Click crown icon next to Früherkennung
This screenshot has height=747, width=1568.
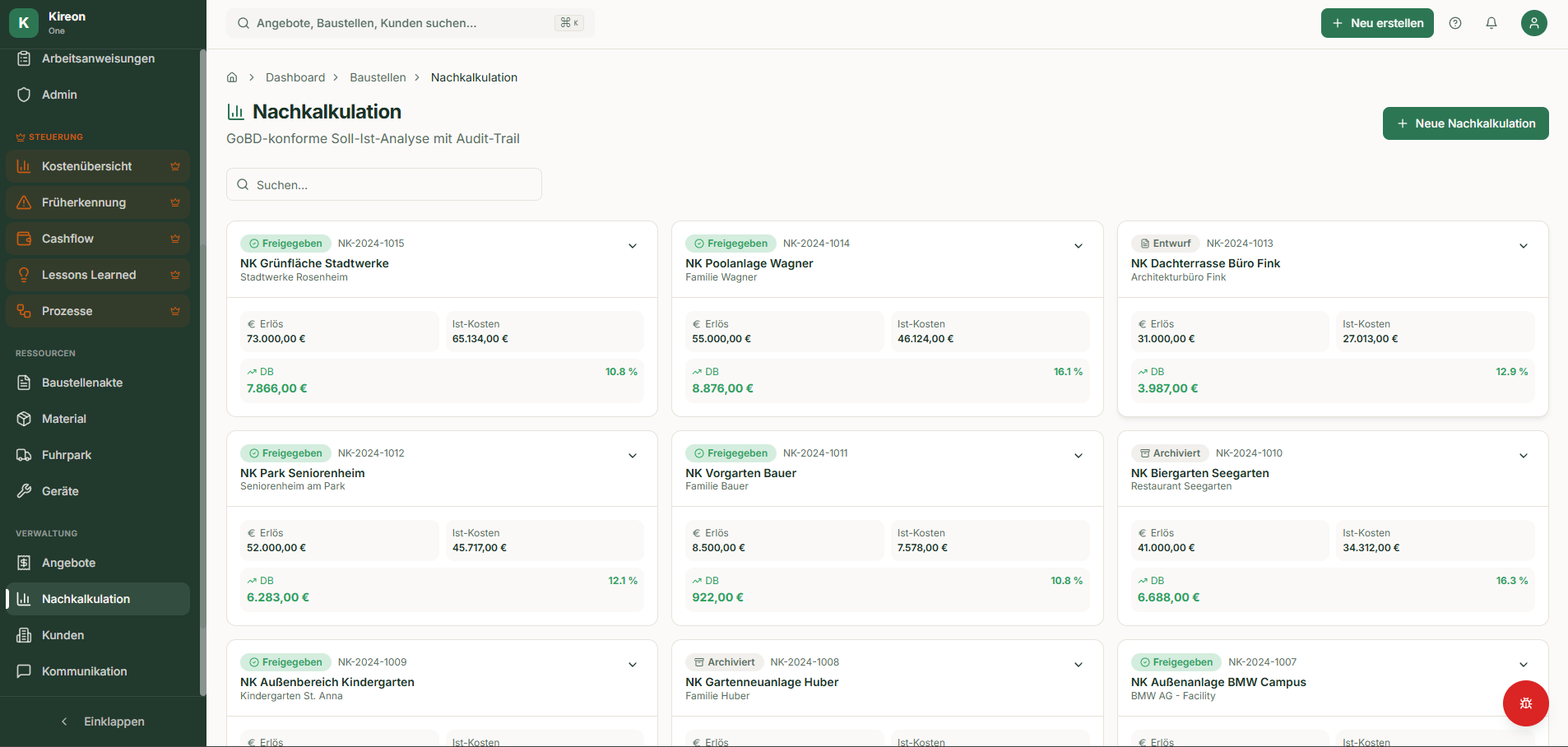pyautogui.click(x=175, y=202)
